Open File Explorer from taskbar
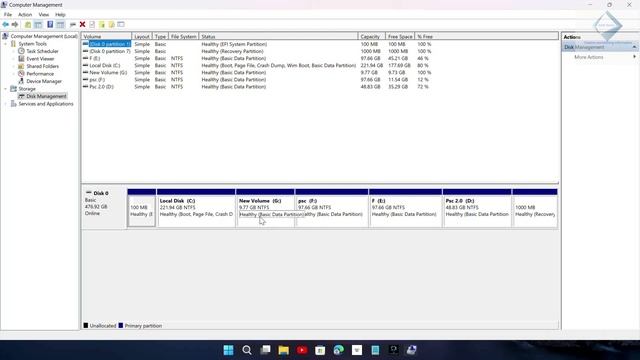640x360 pixels. pos(284,350)
